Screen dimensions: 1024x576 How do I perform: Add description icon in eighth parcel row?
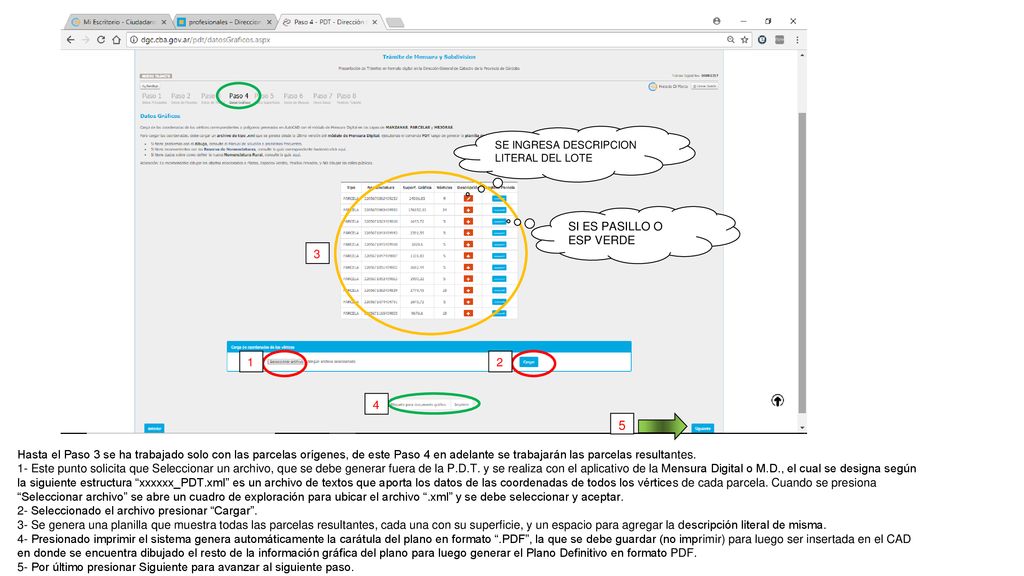click(x=468, y=279)
